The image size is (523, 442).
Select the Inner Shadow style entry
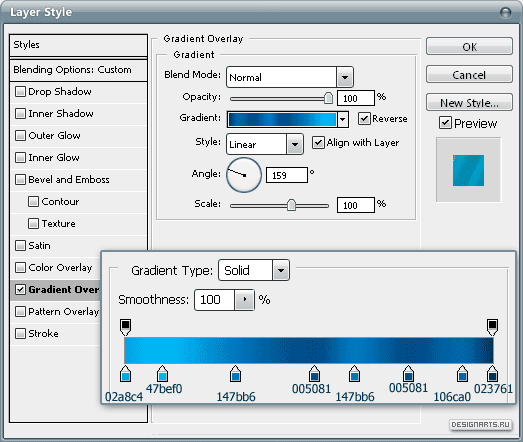pos(78,114)
